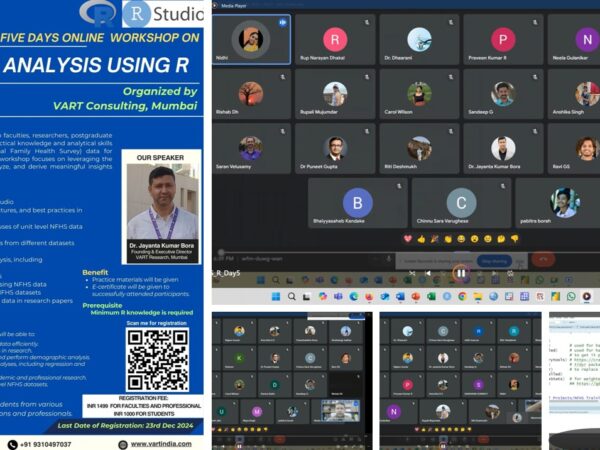Click the muted mic icon on Rup Narayan's tile
Screen dimensions: 600x450
367,23
